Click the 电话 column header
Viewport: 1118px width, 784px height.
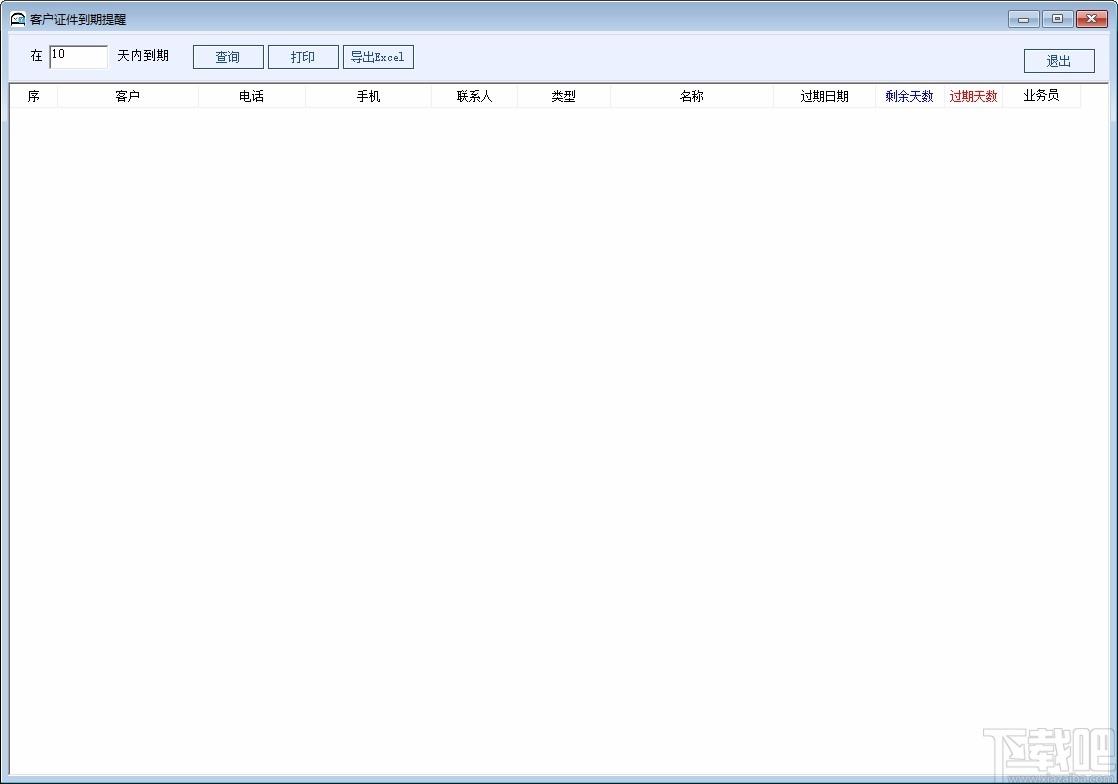coord(252,96)
